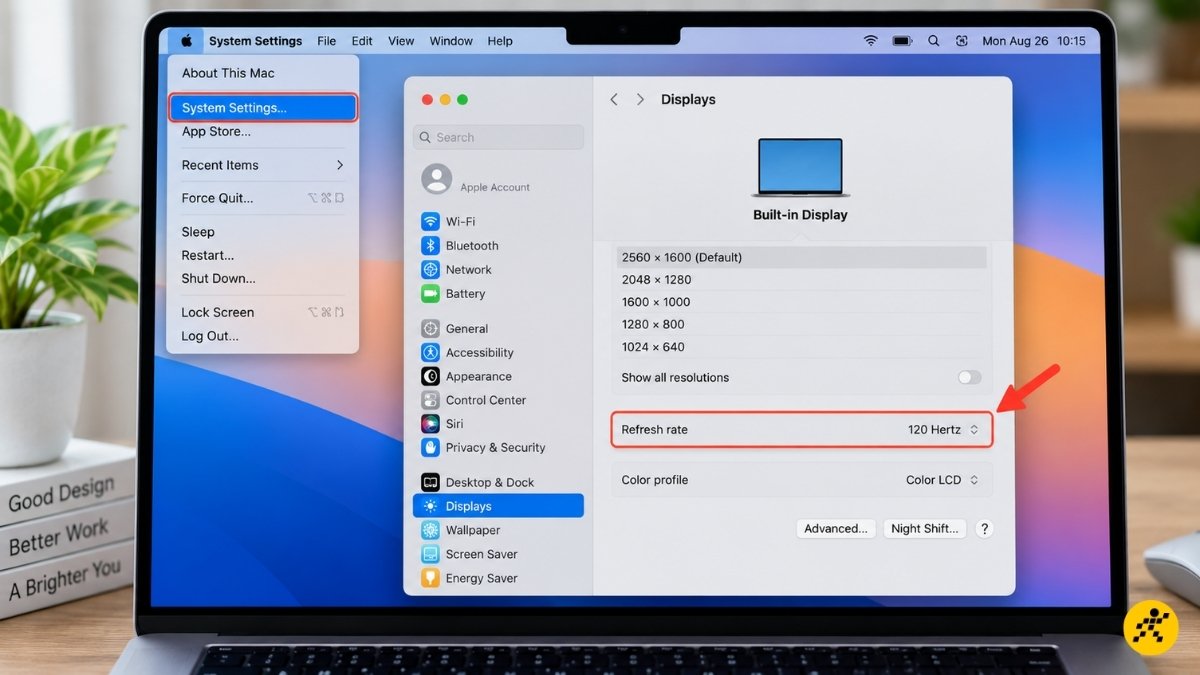
Task: Go forward with the right chevron
Action: pyautogui.click(x=641, y=99)
